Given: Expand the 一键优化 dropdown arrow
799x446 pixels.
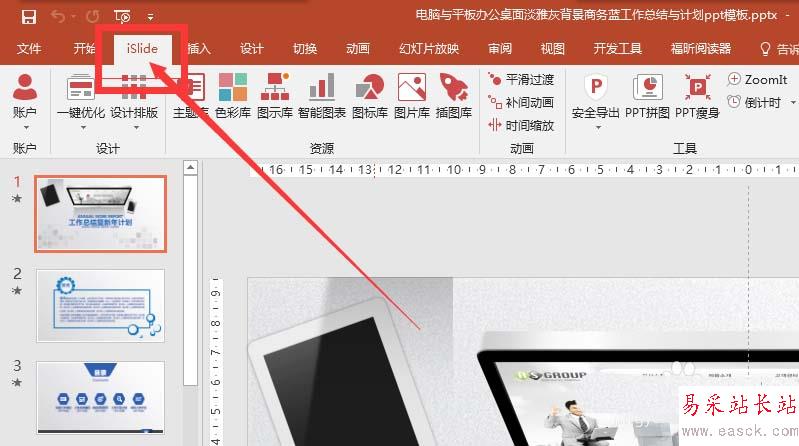Looking at the screenshot, I should coord(83,127).
